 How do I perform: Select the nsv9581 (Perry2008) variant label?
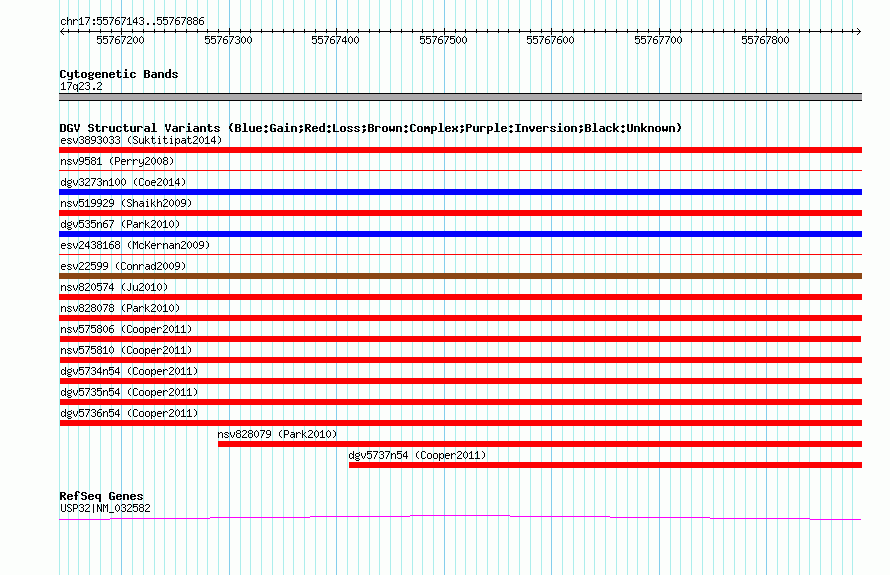117,161
